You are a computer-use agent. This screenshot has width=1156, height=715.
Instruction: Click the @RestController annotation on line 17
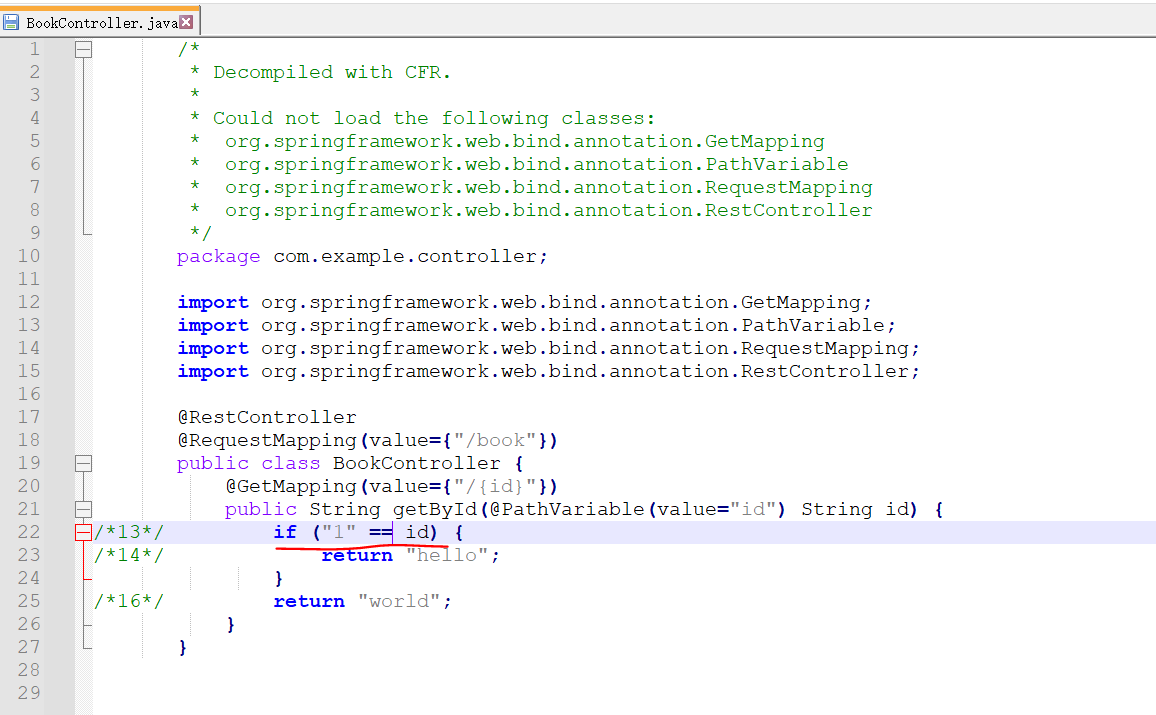(x=267, y=417)
